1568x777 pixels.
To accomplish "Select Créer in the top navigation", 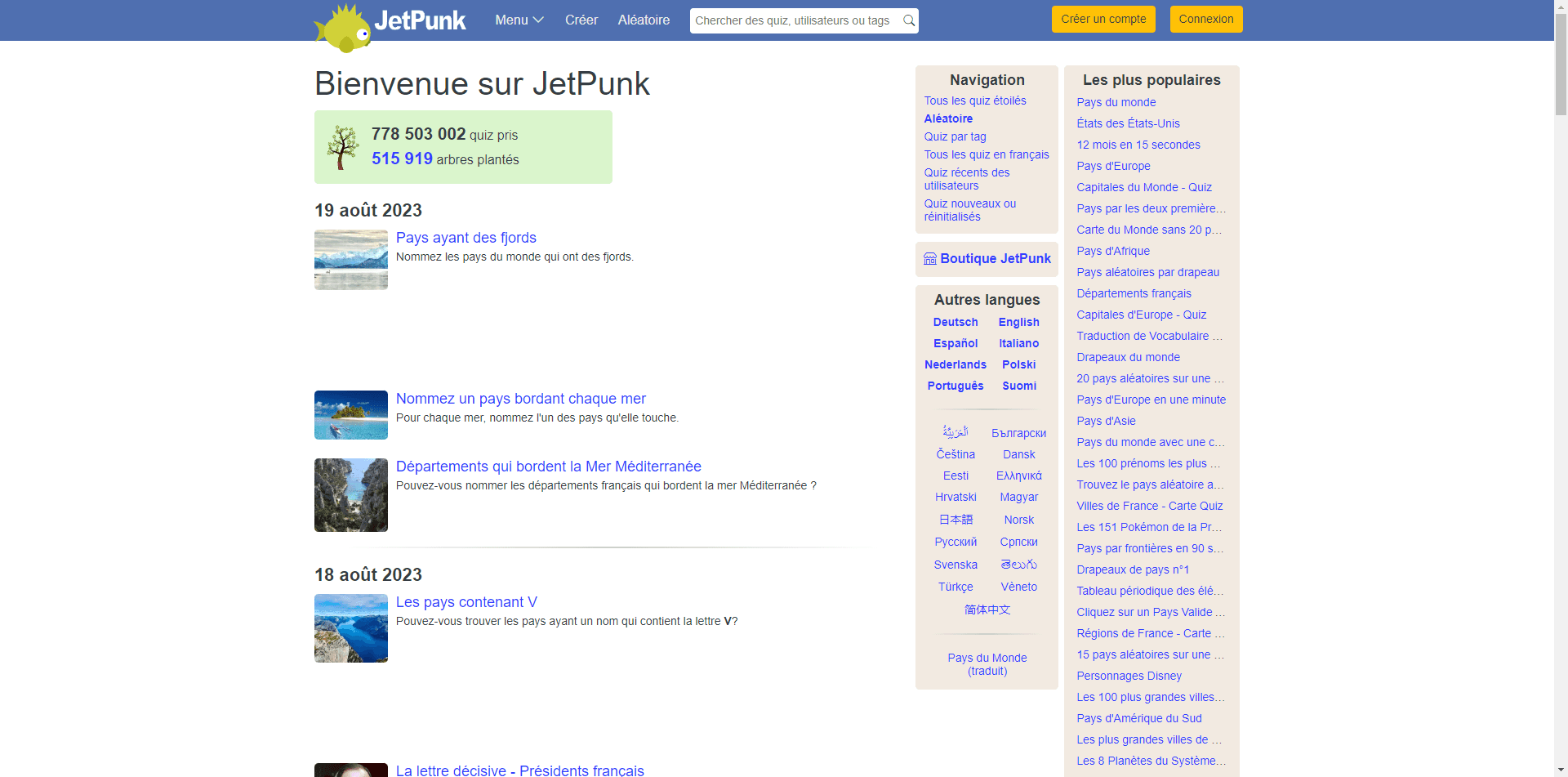I will pyautogui.click(x=581, y=20).
